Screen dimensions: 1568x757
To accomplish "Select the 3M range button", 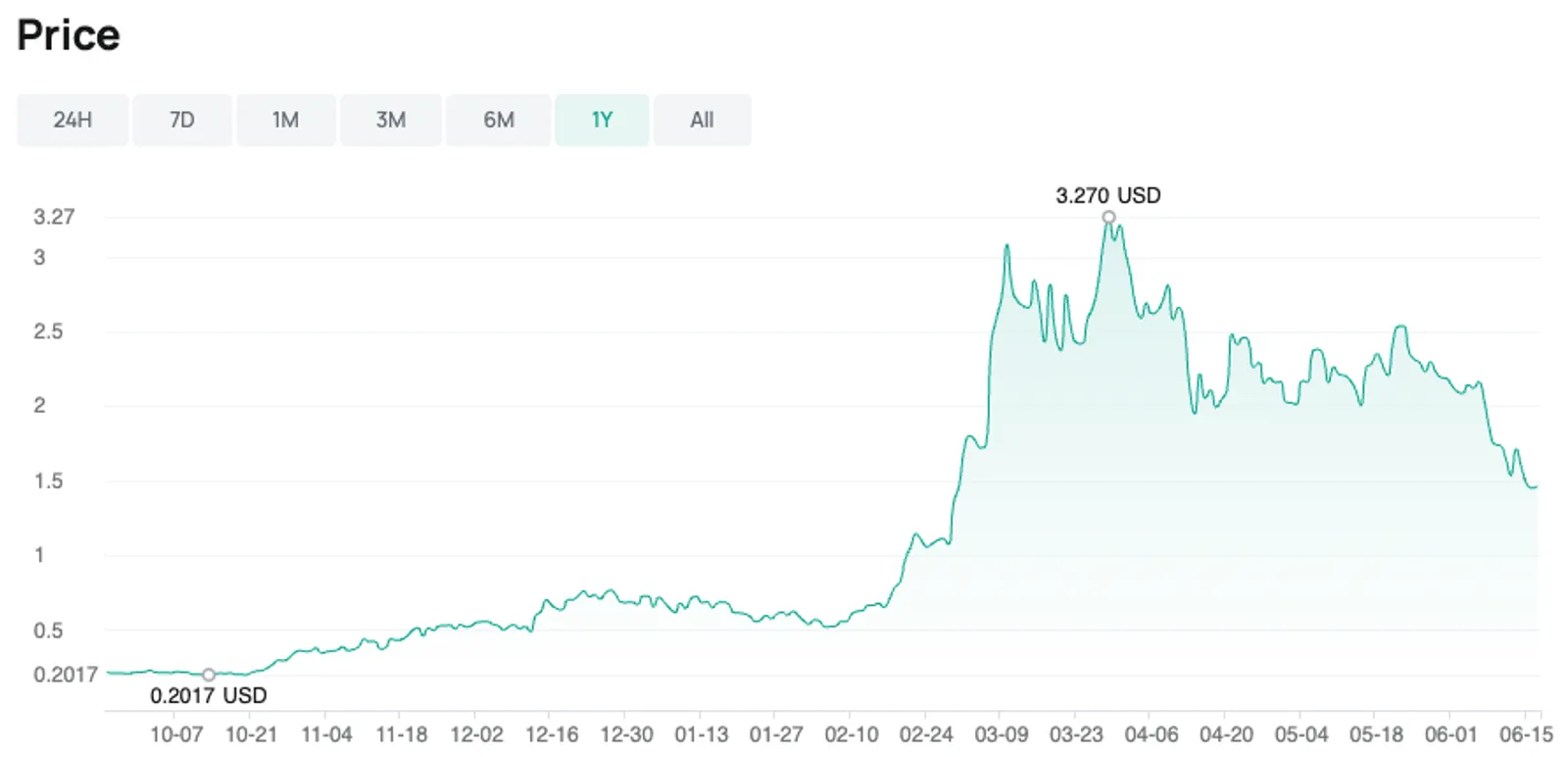I will coord(391,120).
